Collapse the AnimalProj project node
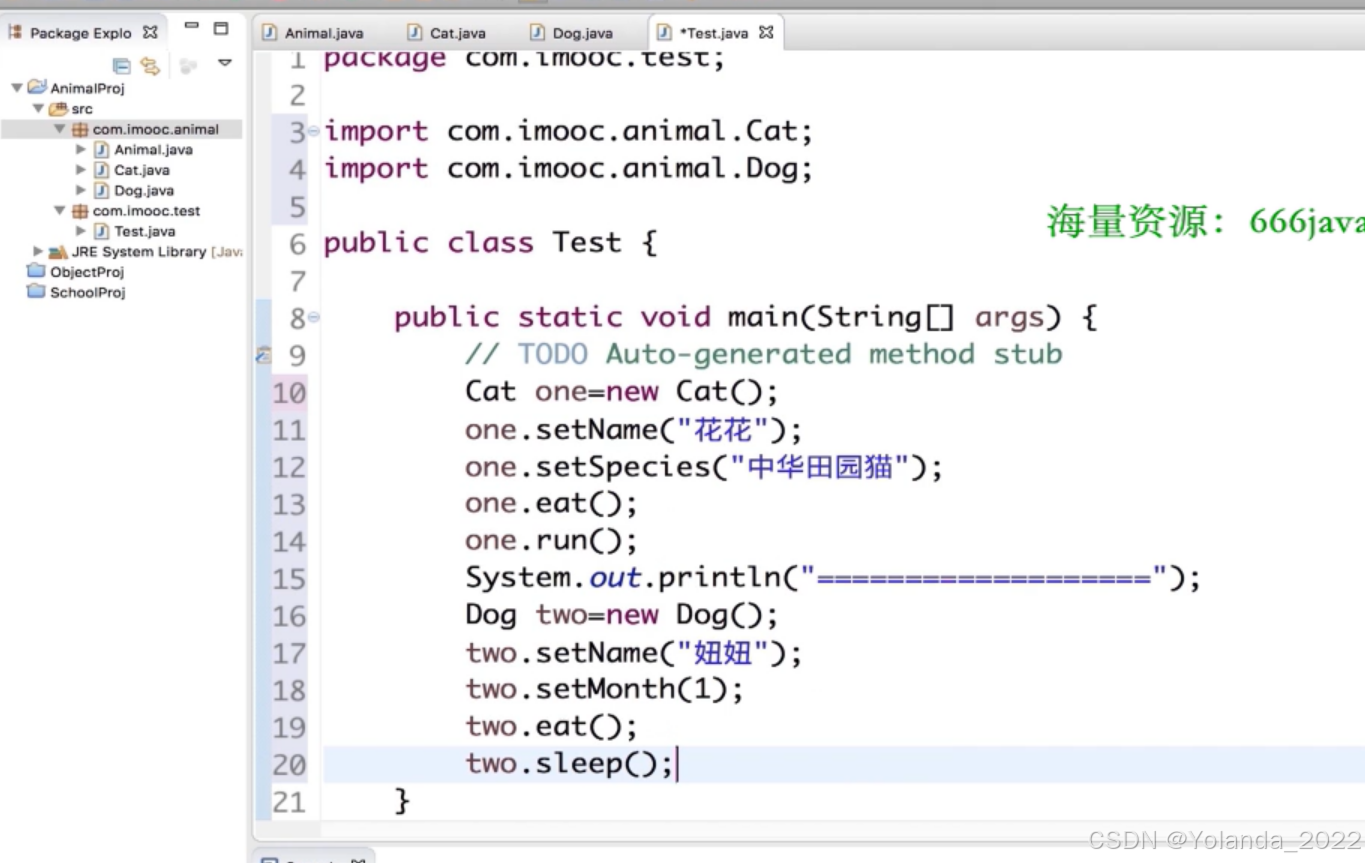1365x863 pixels. (x=16, y=88)
